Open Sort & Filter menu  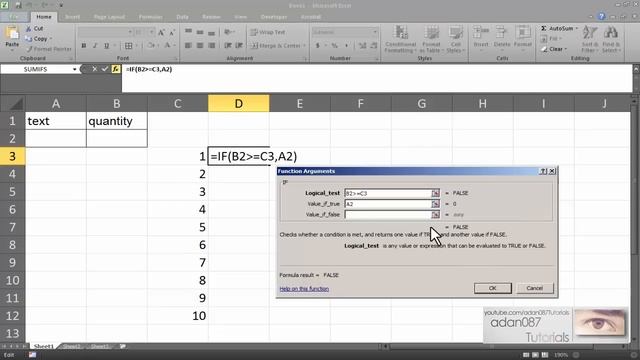coord(590,40)
